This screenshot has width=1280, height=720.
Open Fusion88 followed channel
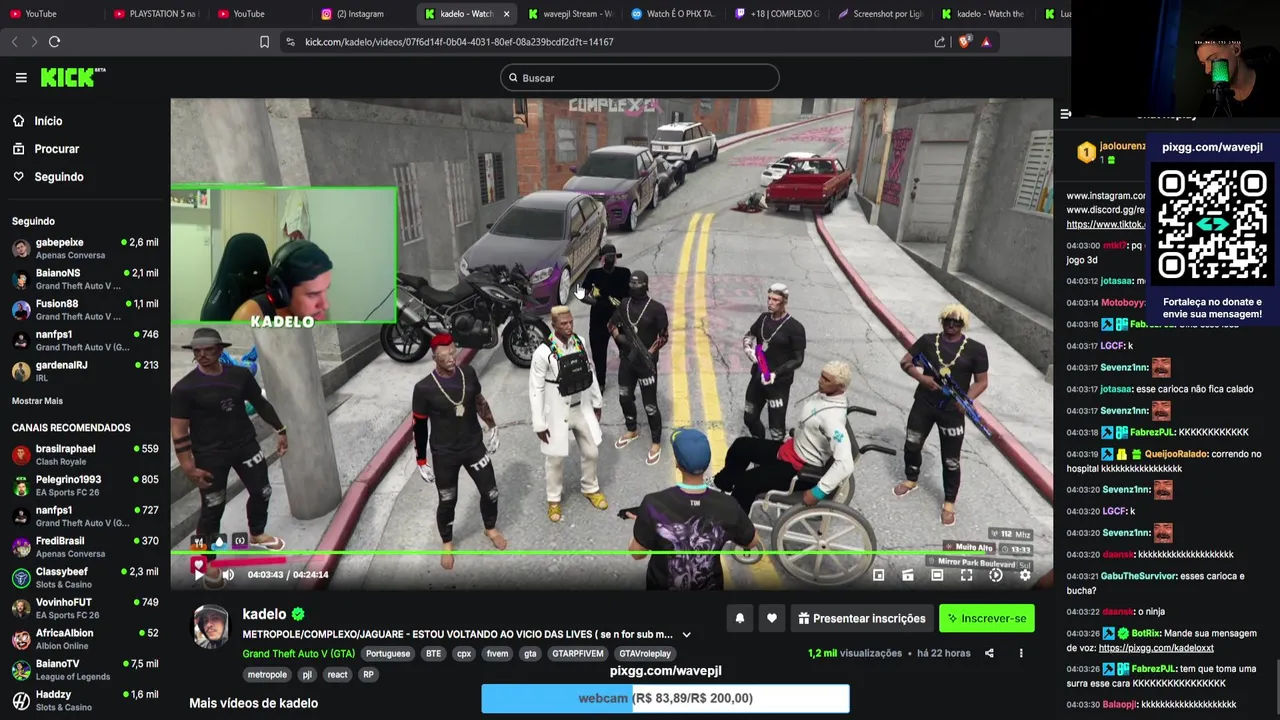pos(84,310)
